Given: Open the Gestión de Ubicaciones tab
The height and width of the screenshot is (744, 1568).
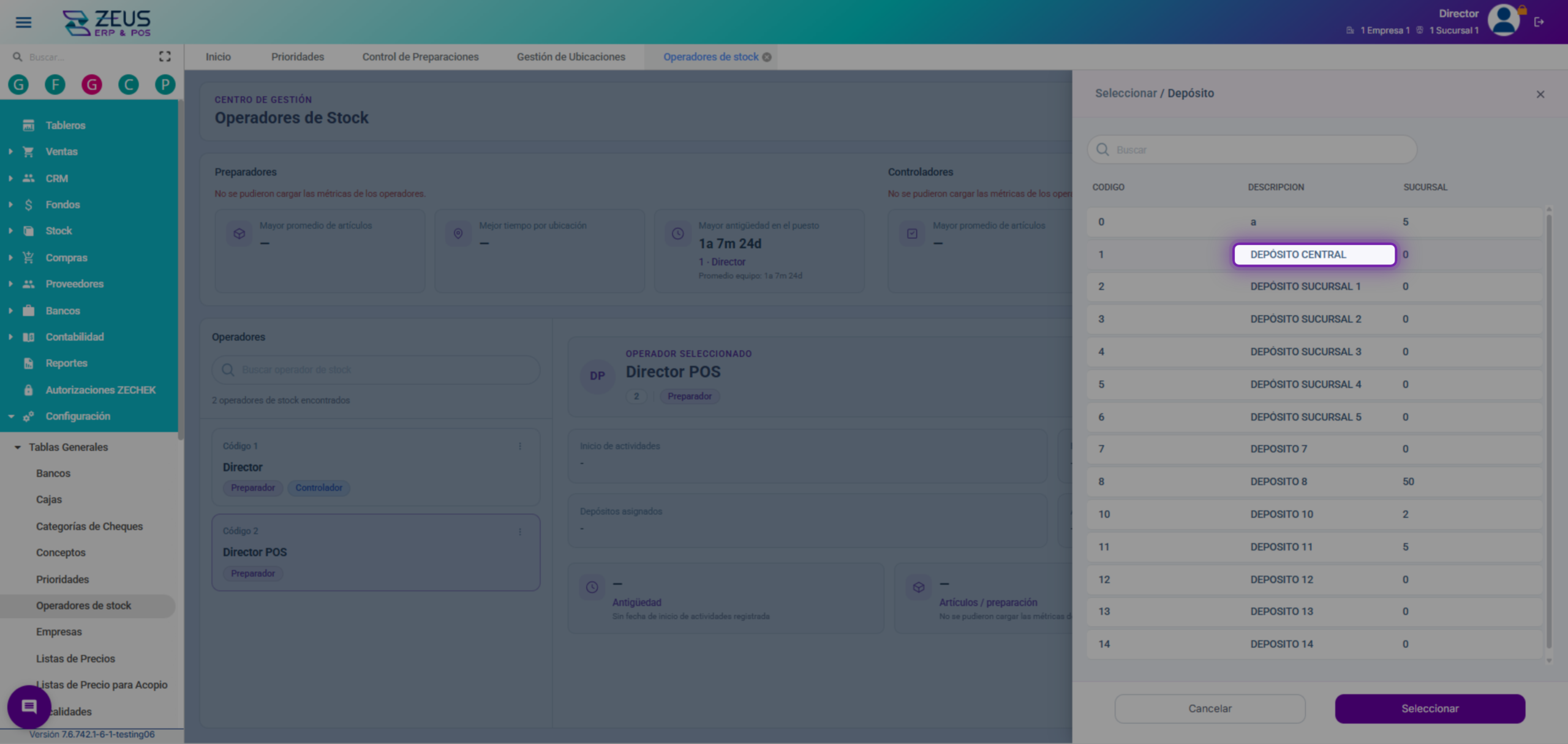Looking at the screenshot, I should pyautogui.click(x=571, y=57).
